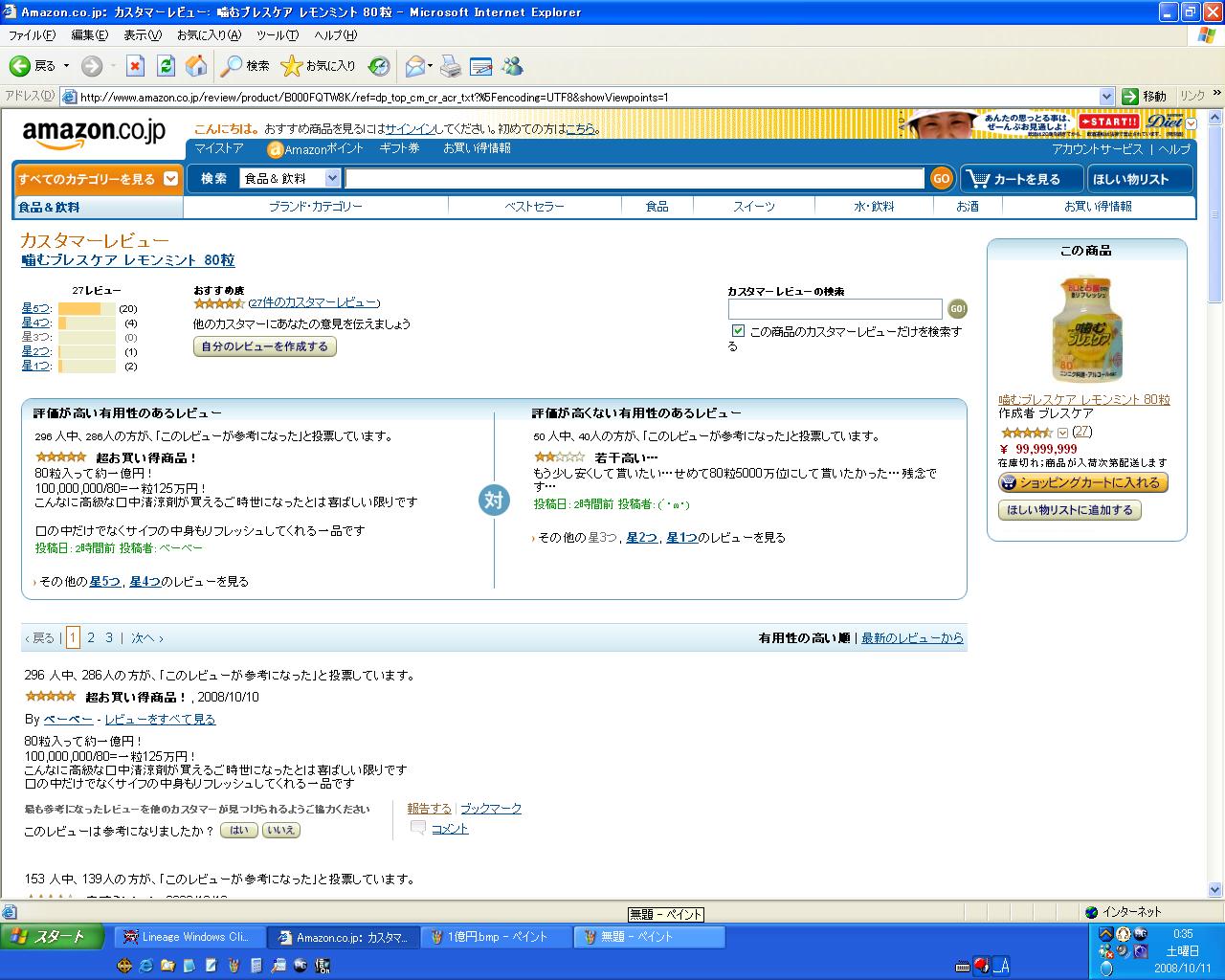
Task: Open the 表示(V) menu
Action: 143,35
